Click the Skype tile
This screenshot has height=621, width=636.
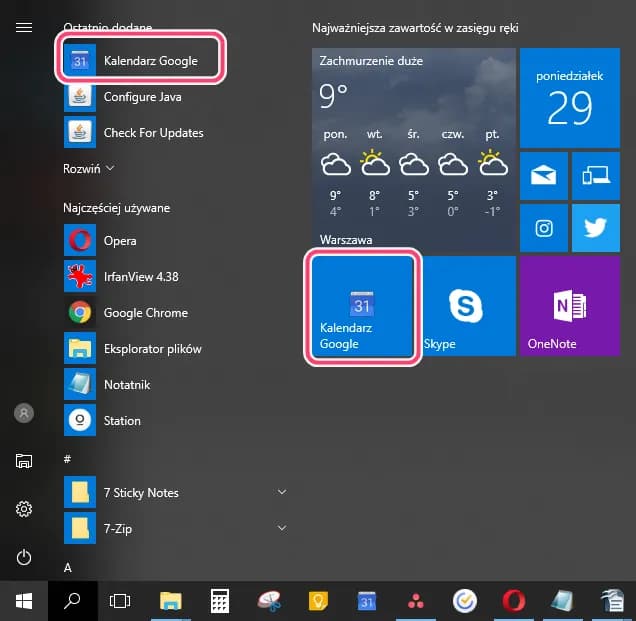coord(465,306)
